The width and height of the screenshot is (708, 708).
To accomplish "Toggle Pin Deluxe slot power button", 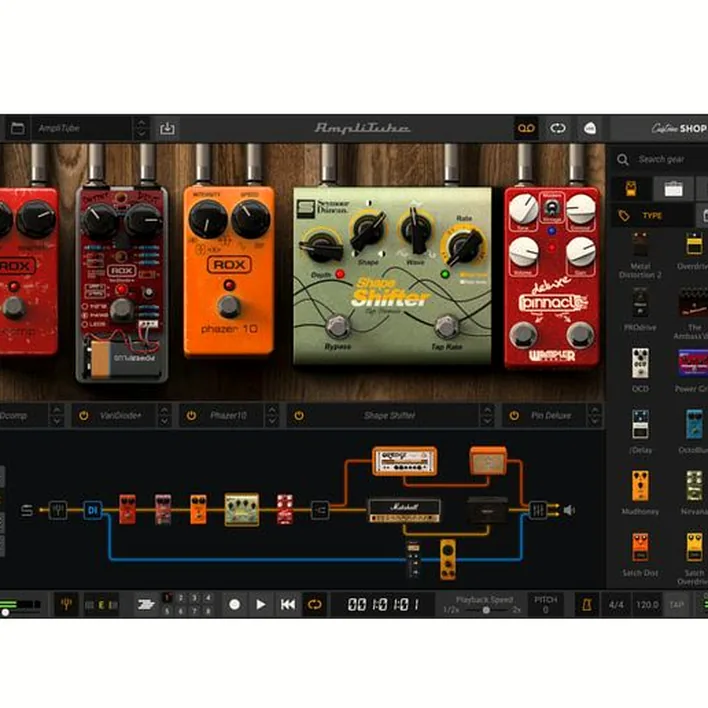I will [x=514, y=415].
